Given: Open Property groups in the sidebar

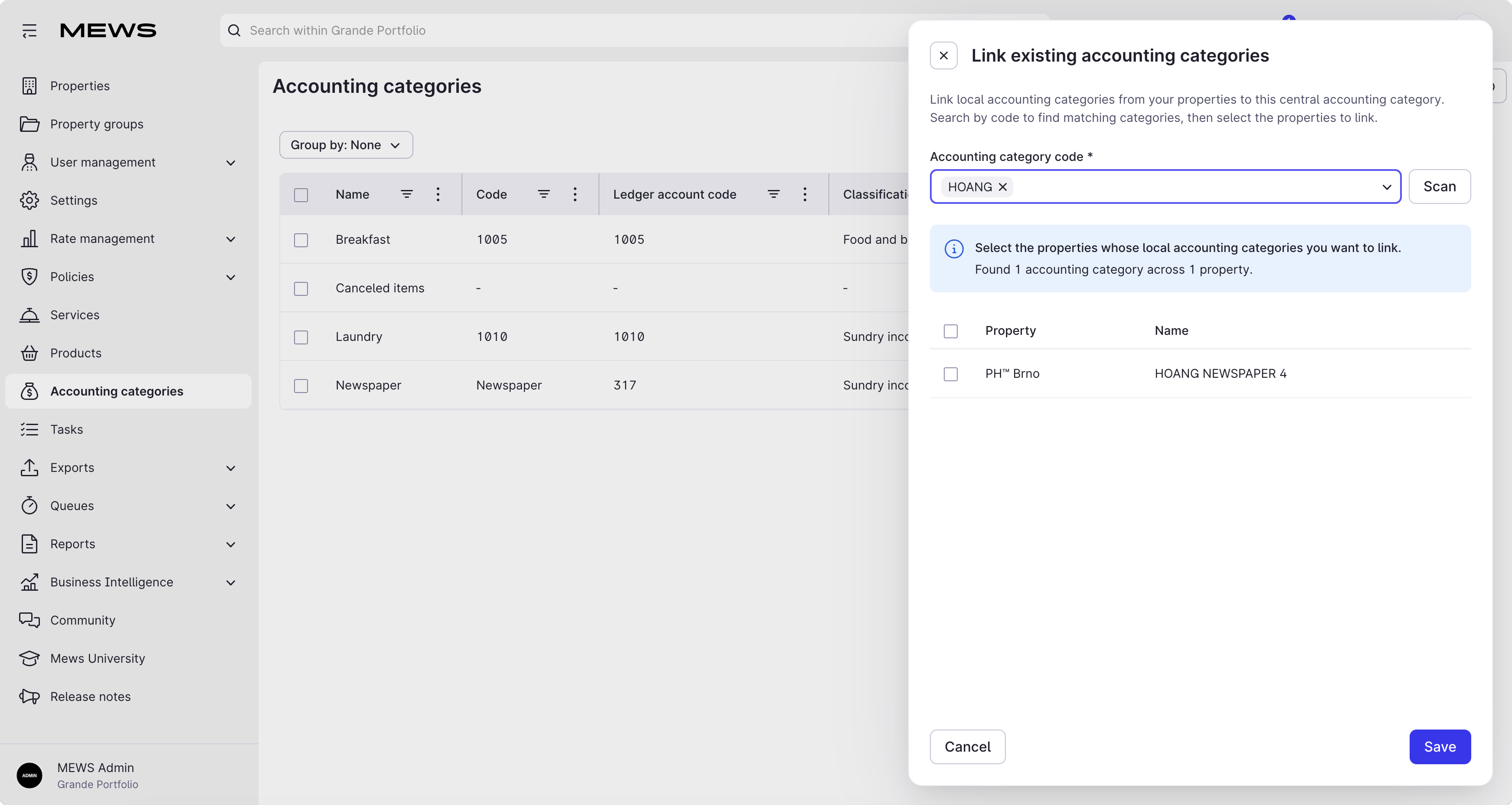Looking at the screenshot, I should (128, 124).
